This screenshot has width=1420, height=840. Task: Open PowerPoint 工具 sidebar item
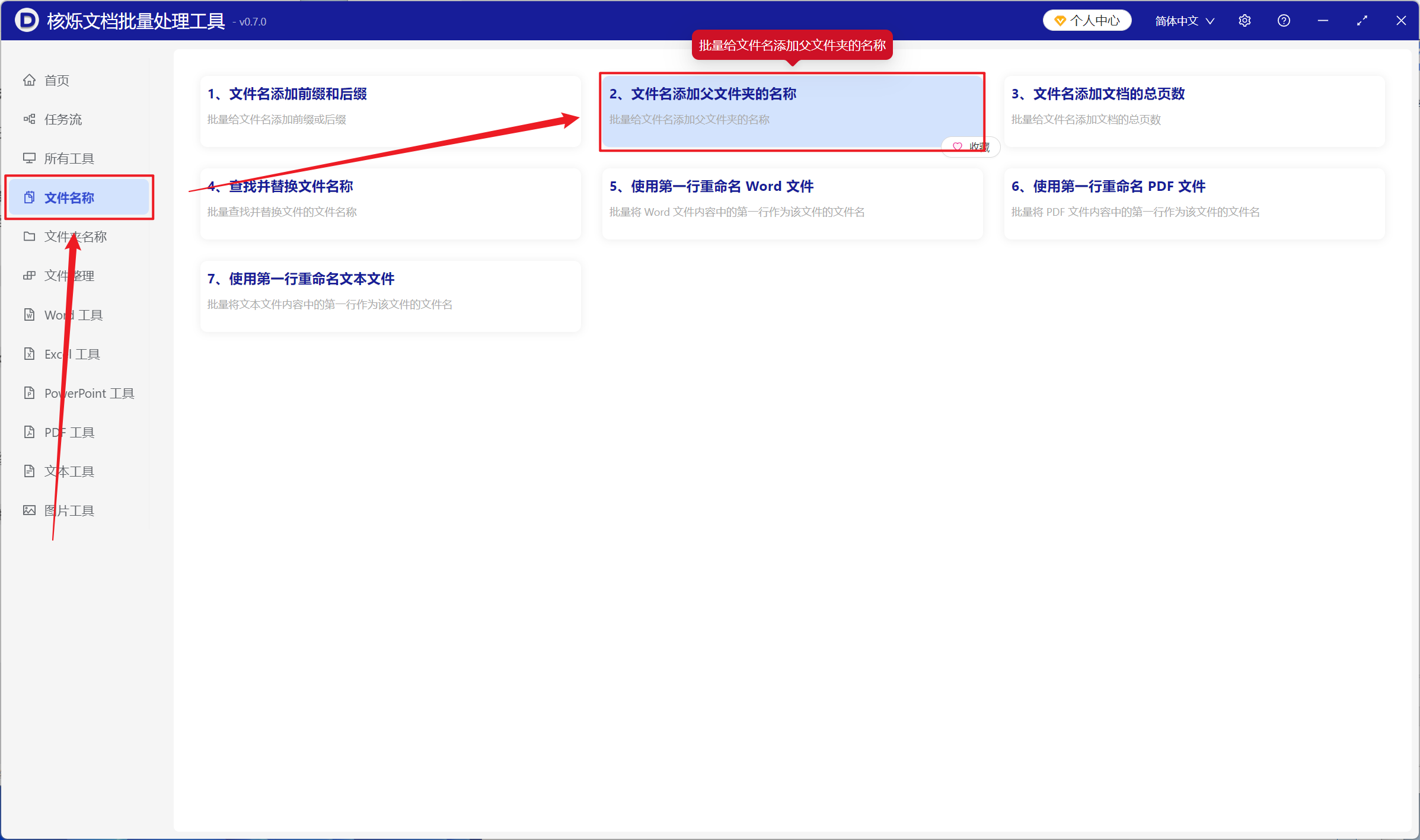tap(77, 393)
